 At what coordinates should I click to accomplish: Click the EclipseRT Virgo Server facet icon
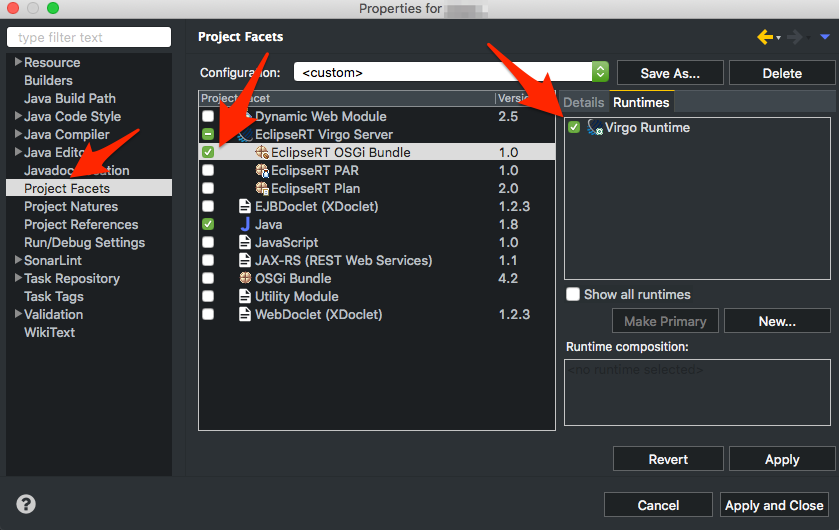(x=246, y=134)
